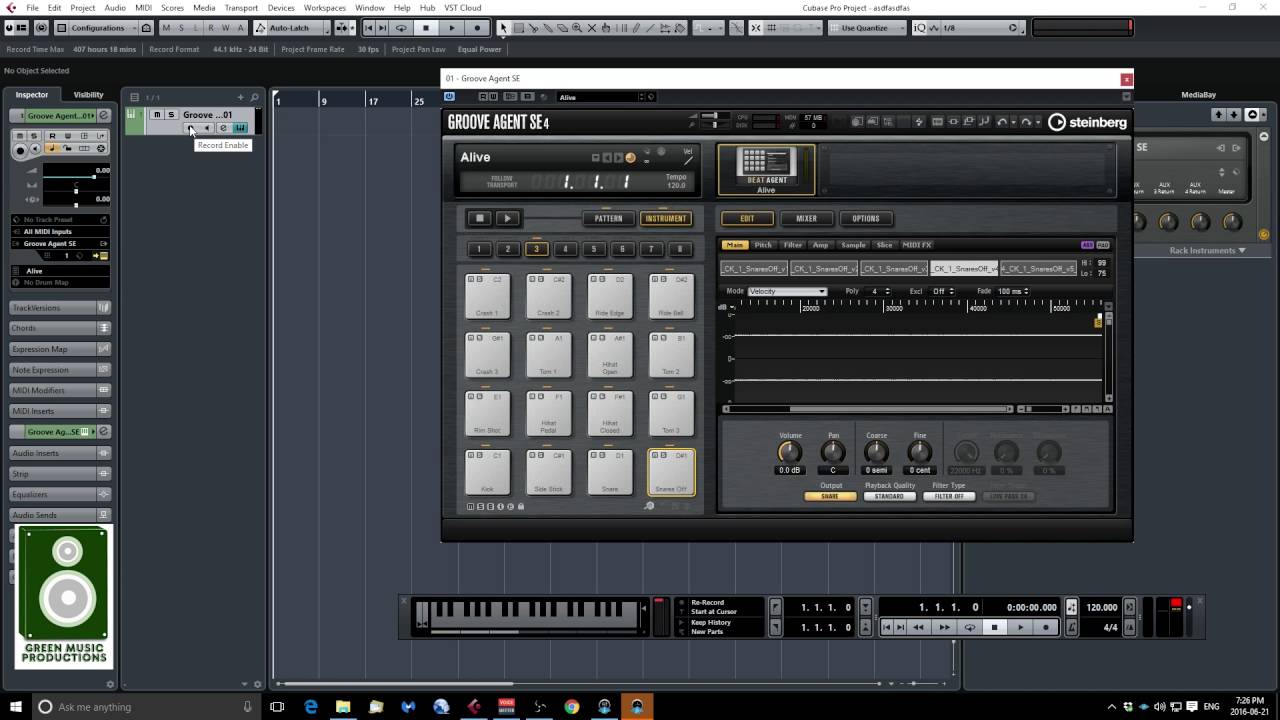The height and width of the screenshot is (720, 1280).
Task: Toggle Cycle in the top toolbar
Action: tap(401, 28)
